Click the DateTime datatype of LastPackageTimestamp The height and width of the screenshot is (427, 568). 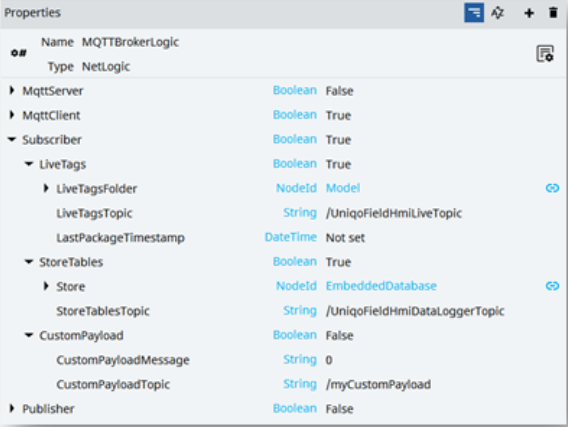click(291, 237)
